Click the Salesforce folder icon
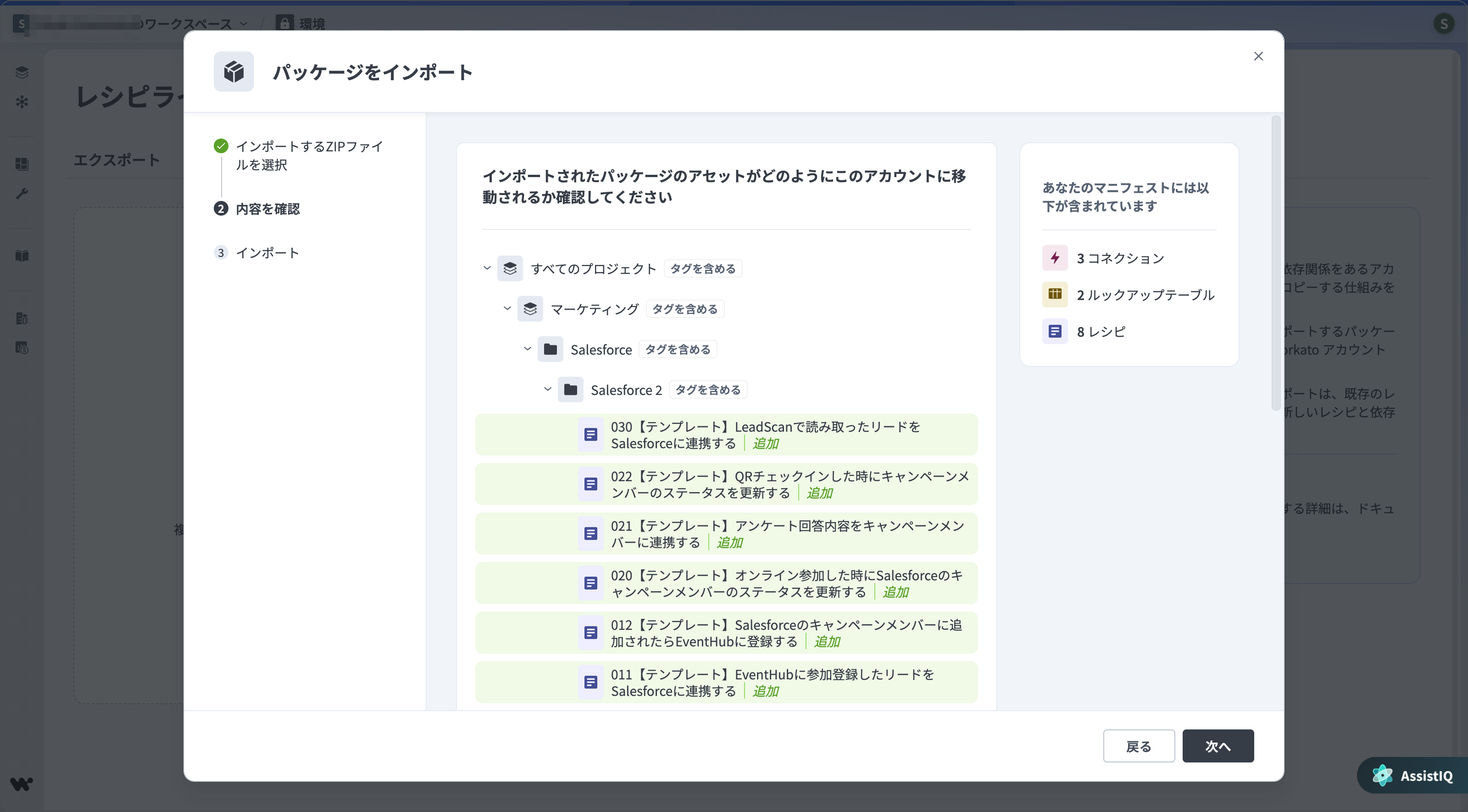The height and width of the screenshot is (812, 1468). 550,349
